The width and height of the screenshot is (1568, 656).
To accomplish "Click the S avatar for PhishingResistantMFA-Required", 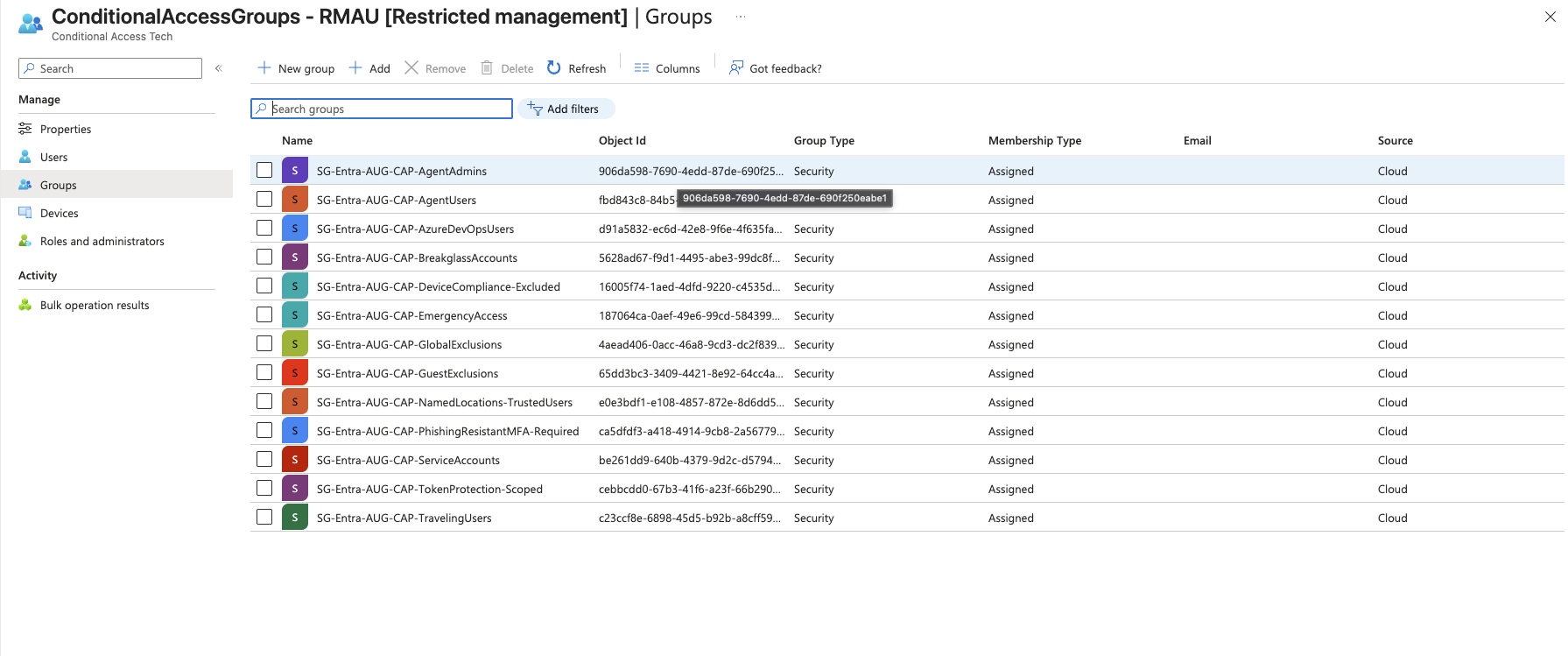I will [295, 431].
